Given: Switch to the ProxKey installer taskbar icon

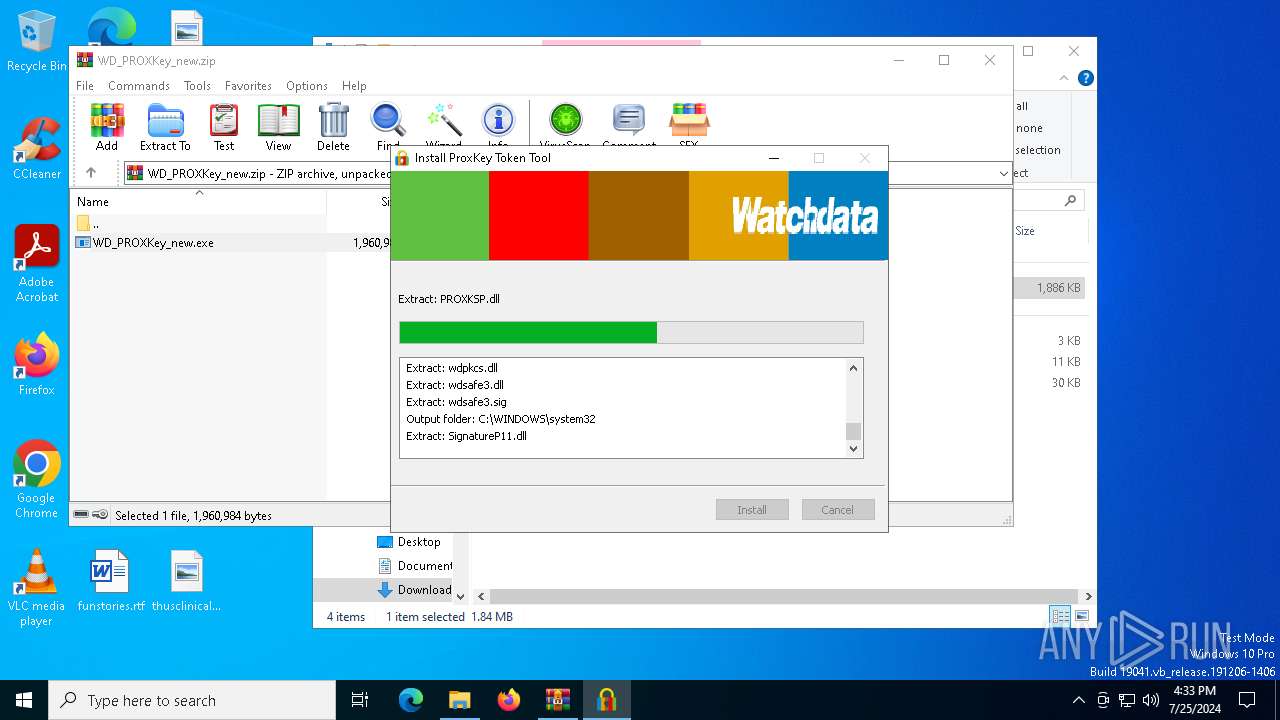Looking at the screenshot, I should pyautogui.click(x=606, y=700).
